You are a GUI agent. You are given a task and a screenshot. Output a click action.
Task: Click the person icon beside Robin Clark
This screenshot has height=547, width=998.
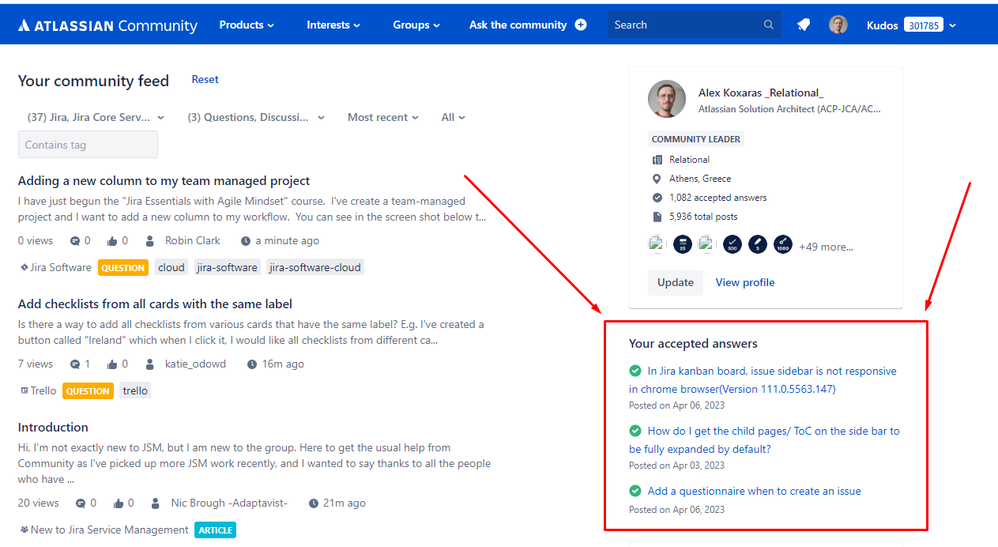(x=150, y=241)
